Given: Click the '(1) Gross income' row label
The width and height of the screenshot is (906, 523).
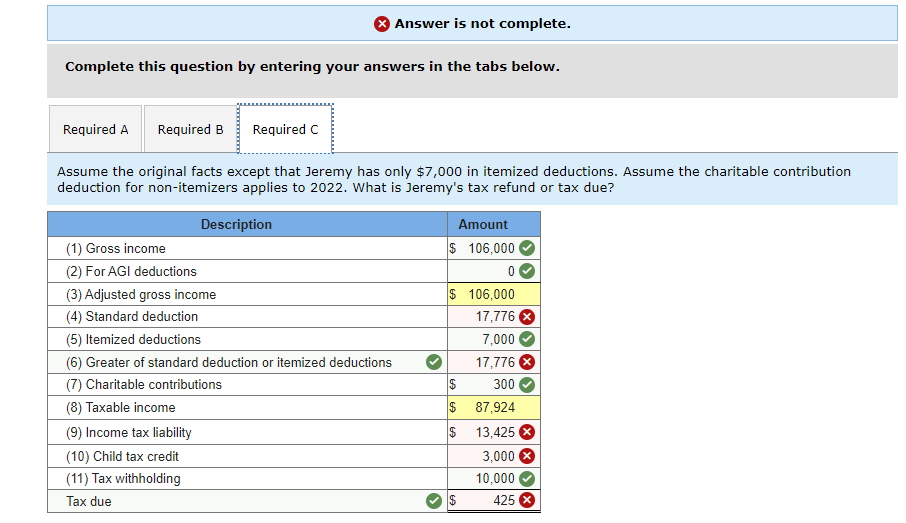Looking at the screenshot, I should (x=116, y=248).
